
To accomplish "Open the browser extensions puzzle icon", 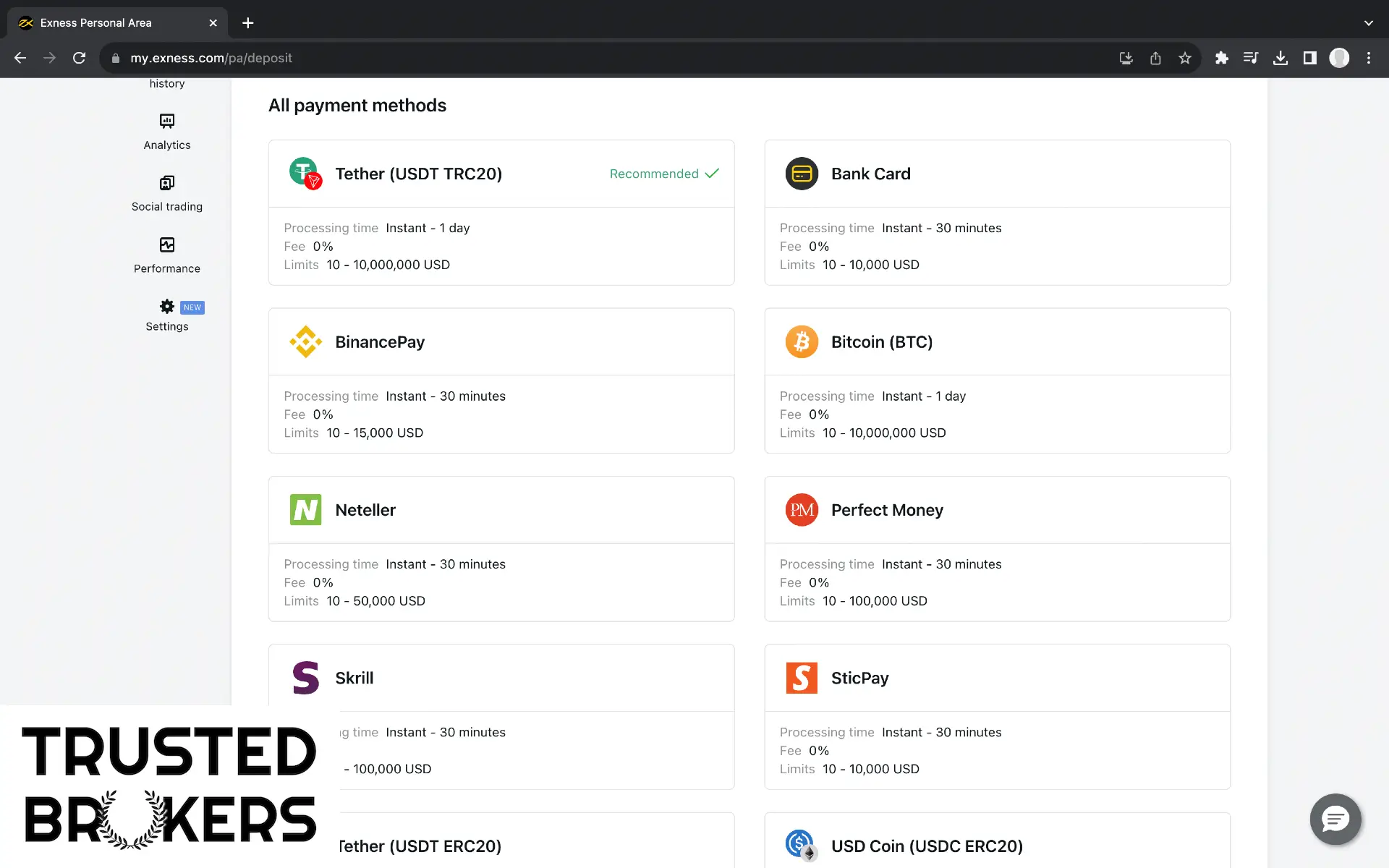I will click(1222, 58).
